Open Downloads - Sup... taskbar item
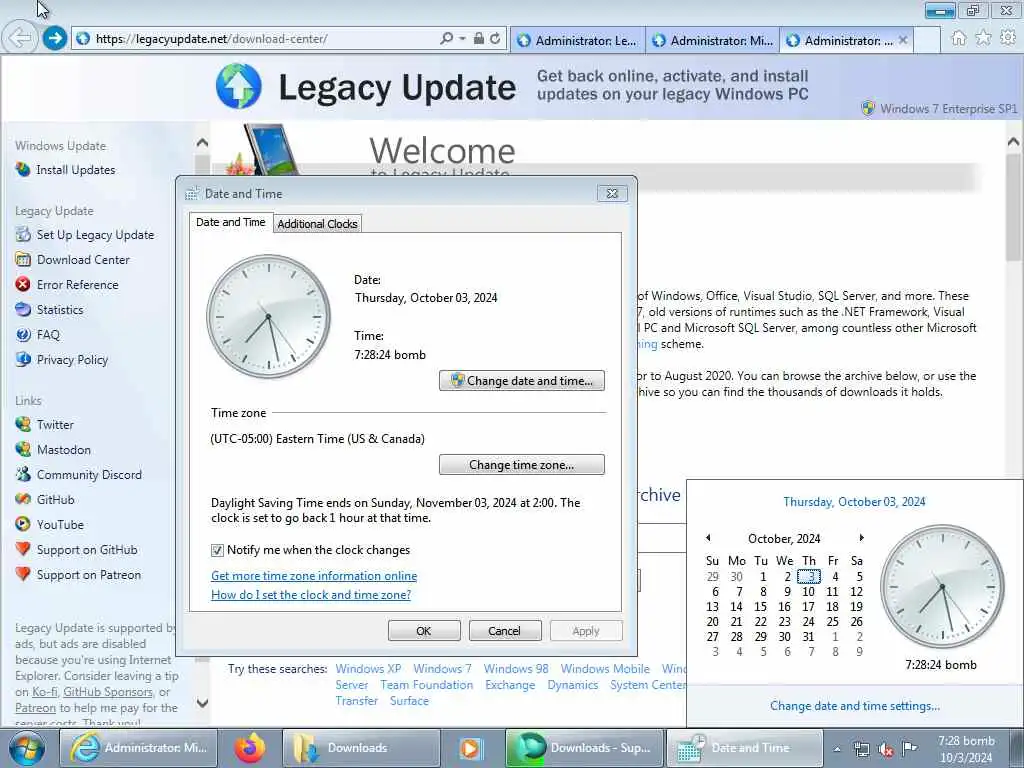The height and width of the screenshot is (768, 1024). pos(584,748)
